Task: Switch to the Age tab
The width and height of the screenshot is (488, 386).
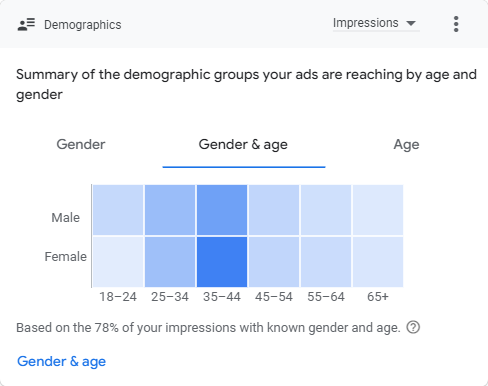Action: pos(406,145)
